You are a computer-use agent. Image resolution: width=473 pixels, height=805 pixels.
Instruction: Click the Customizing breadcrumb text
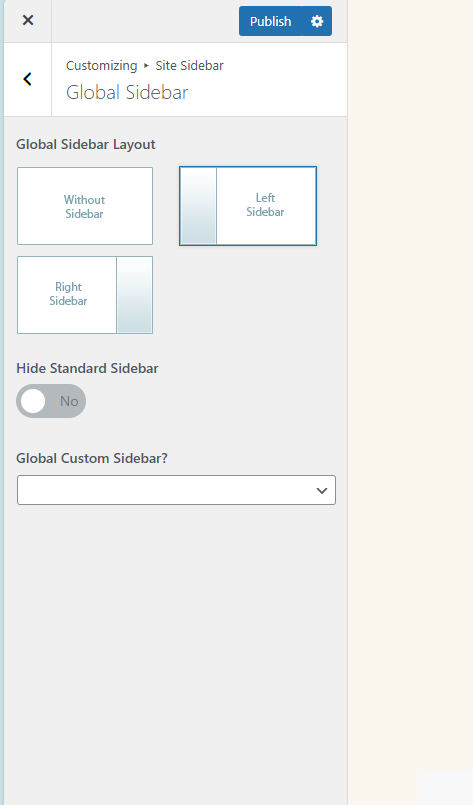coord(102,66)
